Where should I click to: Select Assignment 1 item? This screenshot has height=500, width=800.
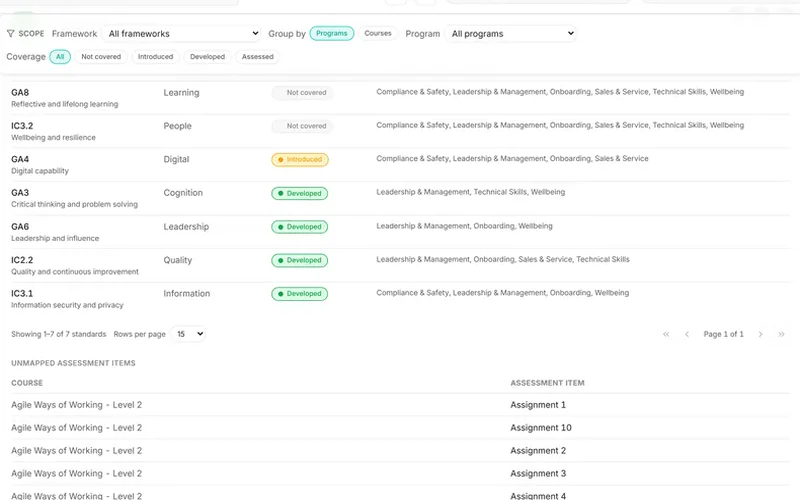(x=538, y=405)
